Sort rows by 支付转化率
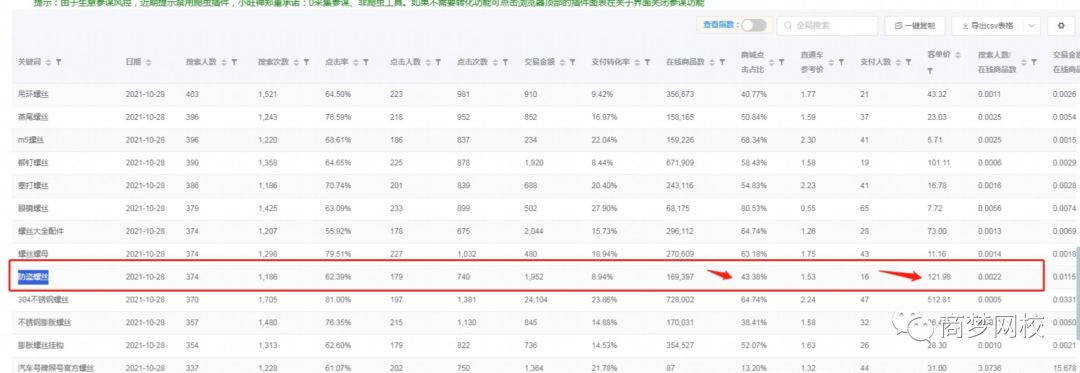Image resolution: width=1080 pixels, height=373 pixels. 637,62
